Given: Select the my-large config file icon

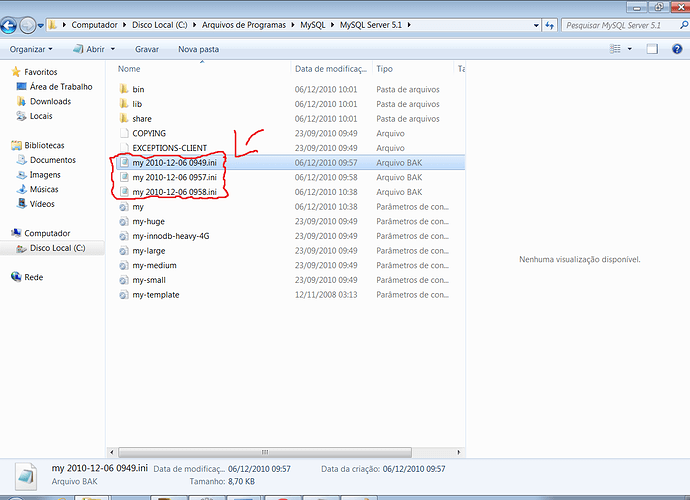Looking at the screenshot, I should tap(124, 250).
